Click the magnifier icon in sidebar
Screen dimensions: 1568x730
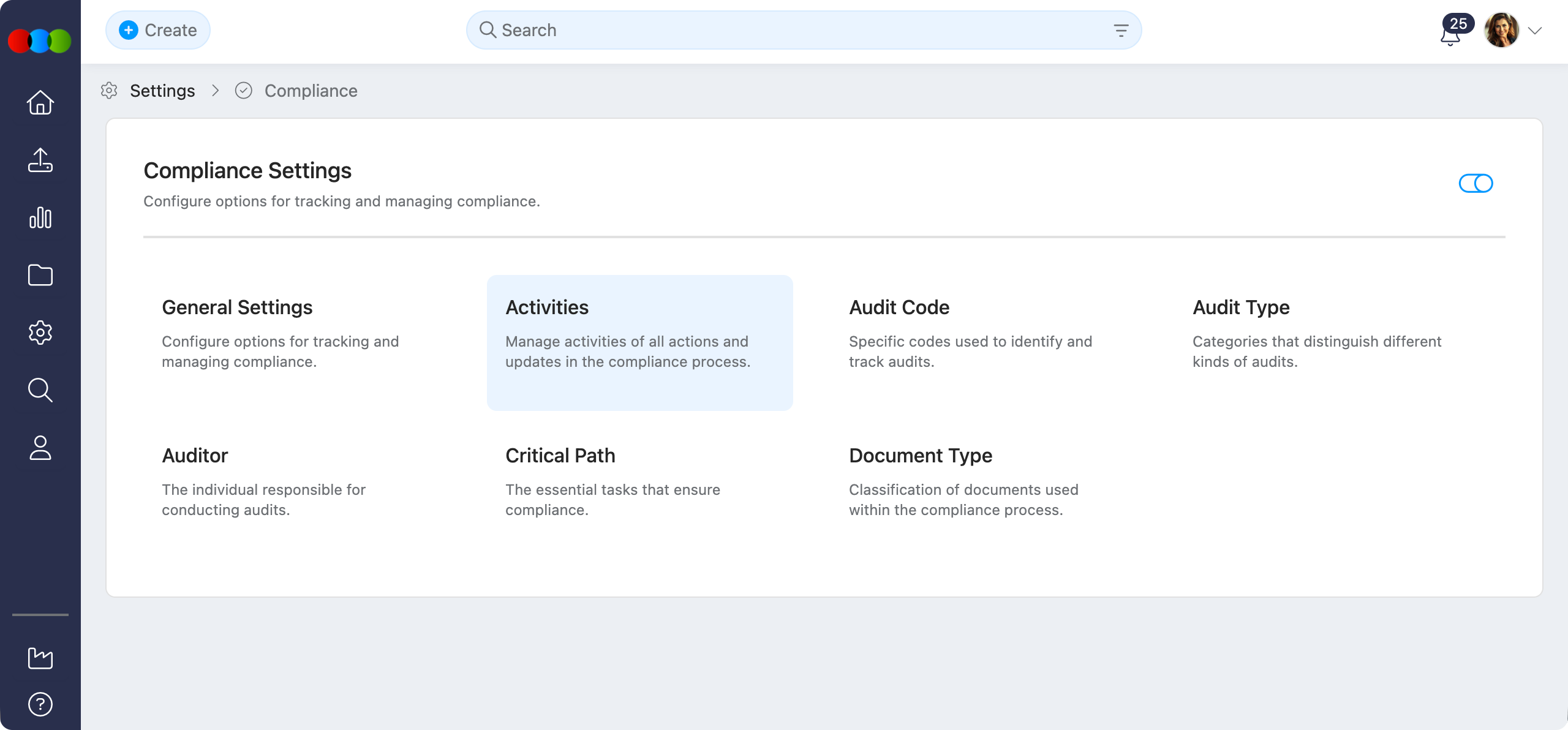pyautogui.click(x=40, y=390)
